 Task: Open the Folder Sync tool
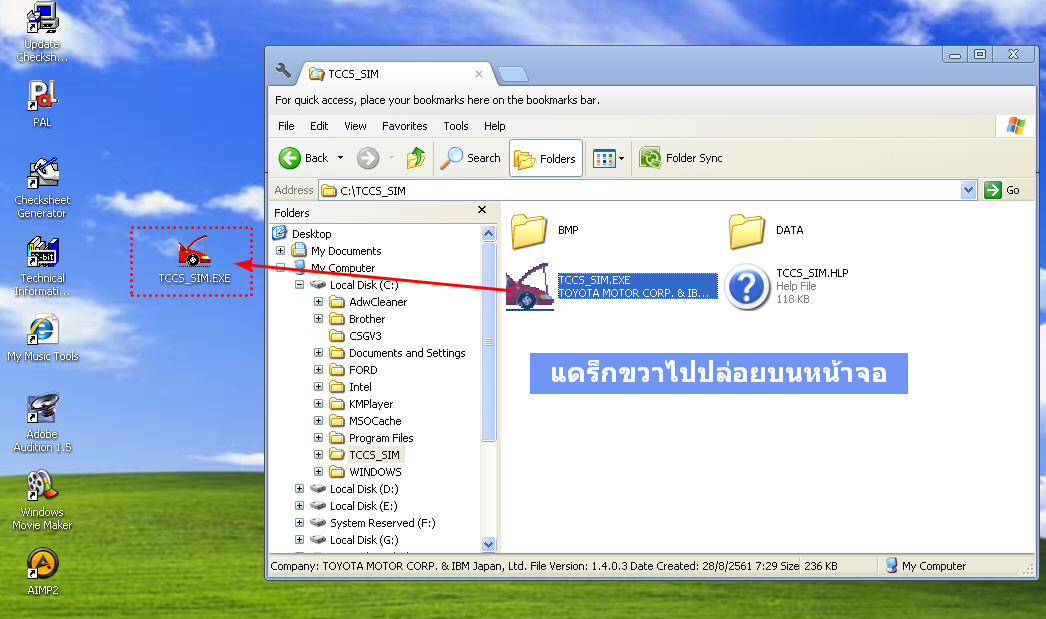(x=680, y=158)
